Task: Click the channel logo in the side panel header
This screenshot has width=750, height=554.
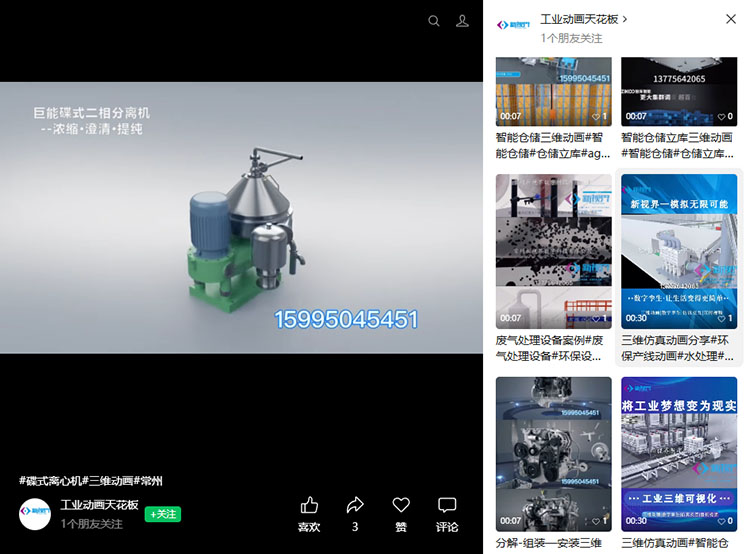Action: 513,25
